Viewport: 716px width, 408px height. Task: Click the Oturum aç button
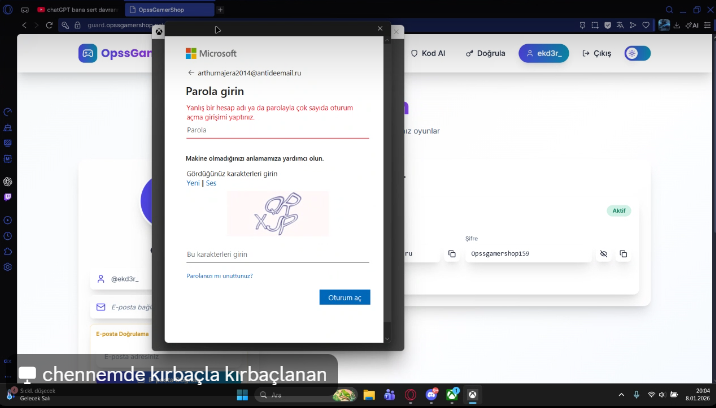click(x=345, y=297)
